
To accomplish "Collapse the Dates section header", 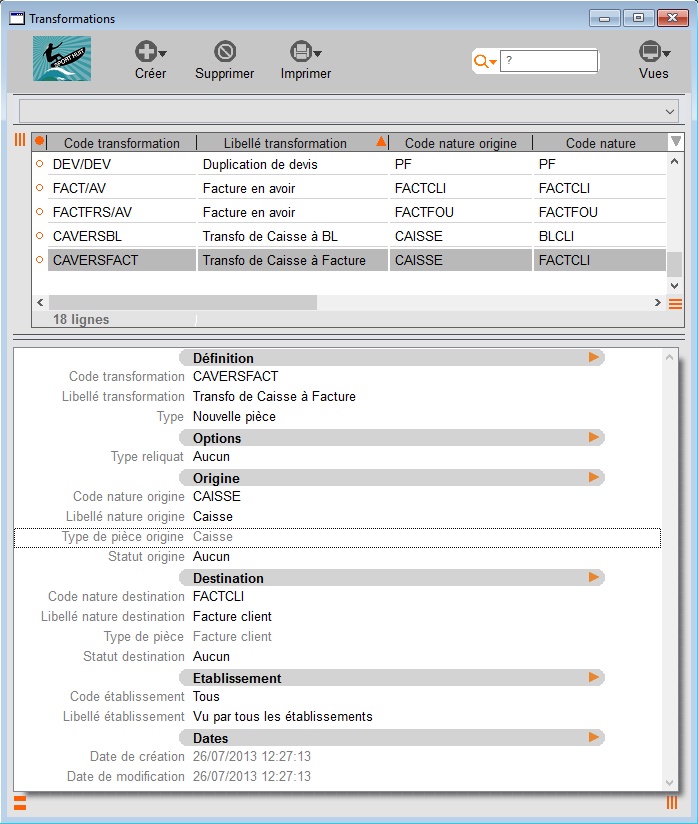I will [392, 737].
